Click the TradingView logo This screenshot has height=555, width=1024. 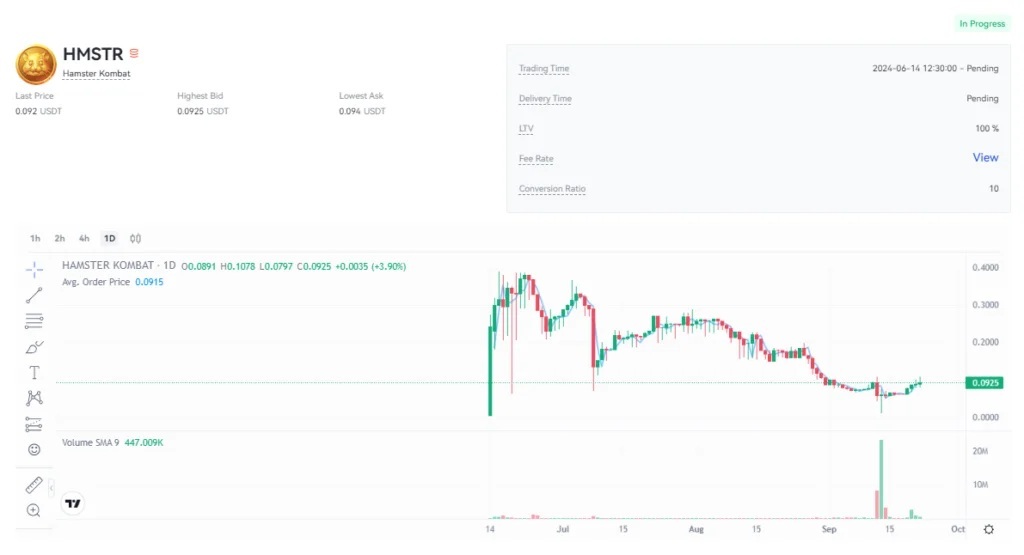tap(73, 503)
